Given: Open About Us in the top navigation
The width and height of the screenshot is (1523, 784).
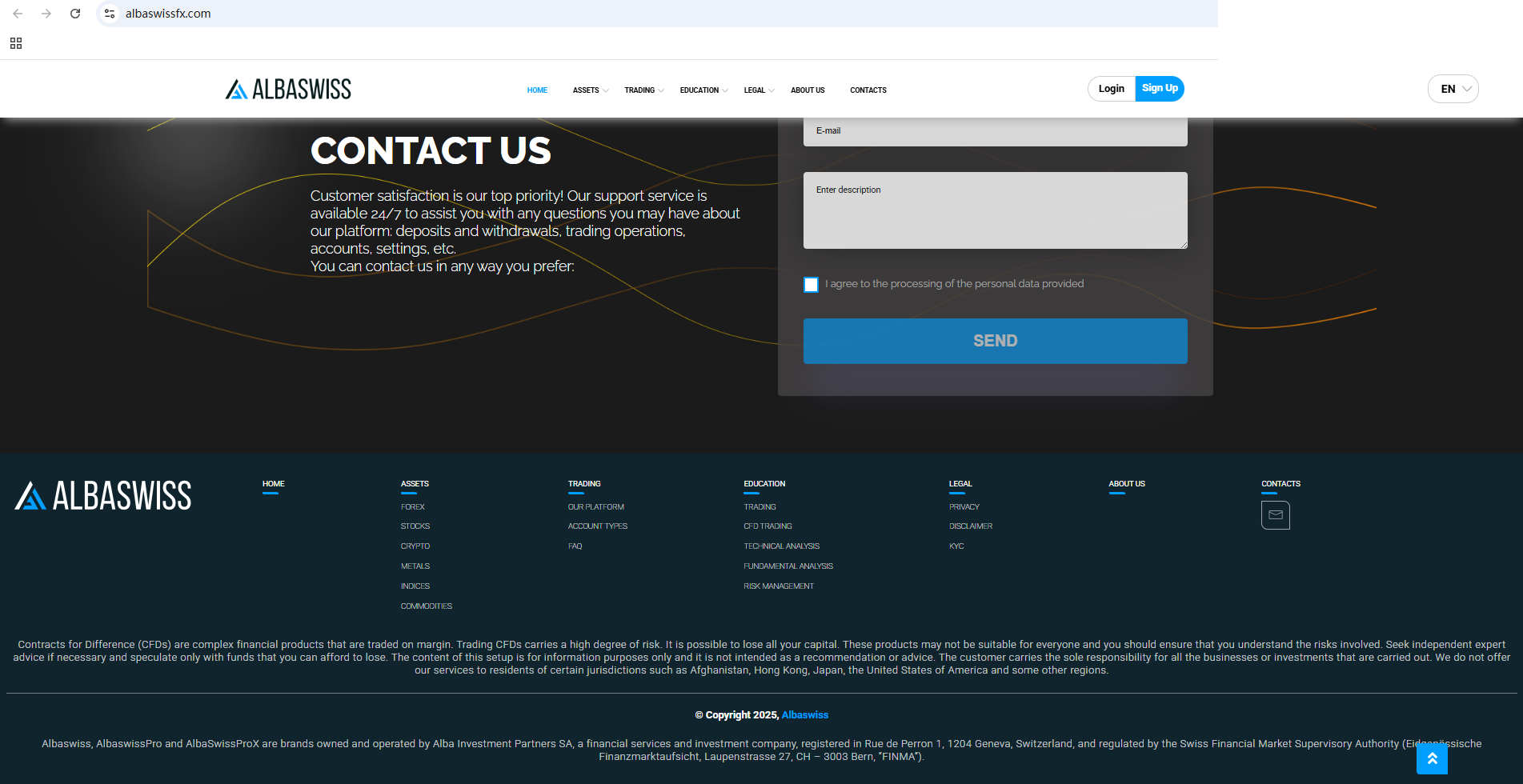Looking at the screenshot, I should click(808, 90).
